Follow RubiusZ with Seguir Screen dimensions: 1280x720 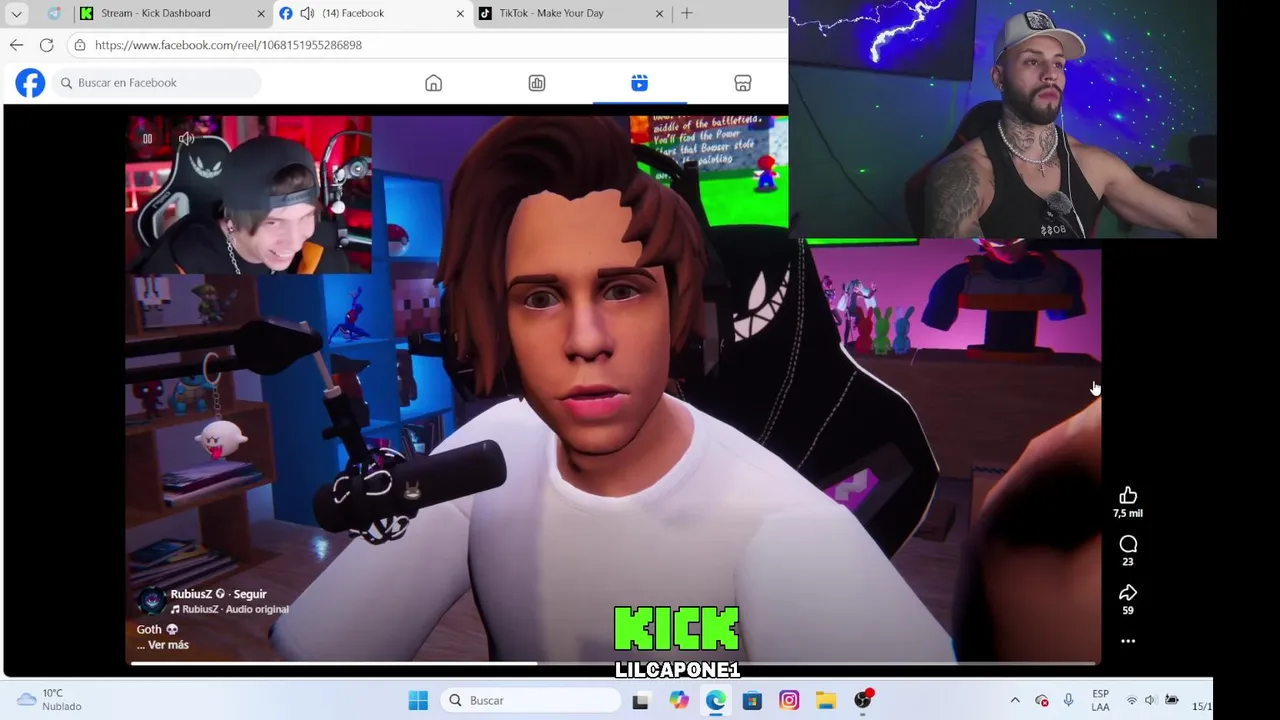coord(250,594)
